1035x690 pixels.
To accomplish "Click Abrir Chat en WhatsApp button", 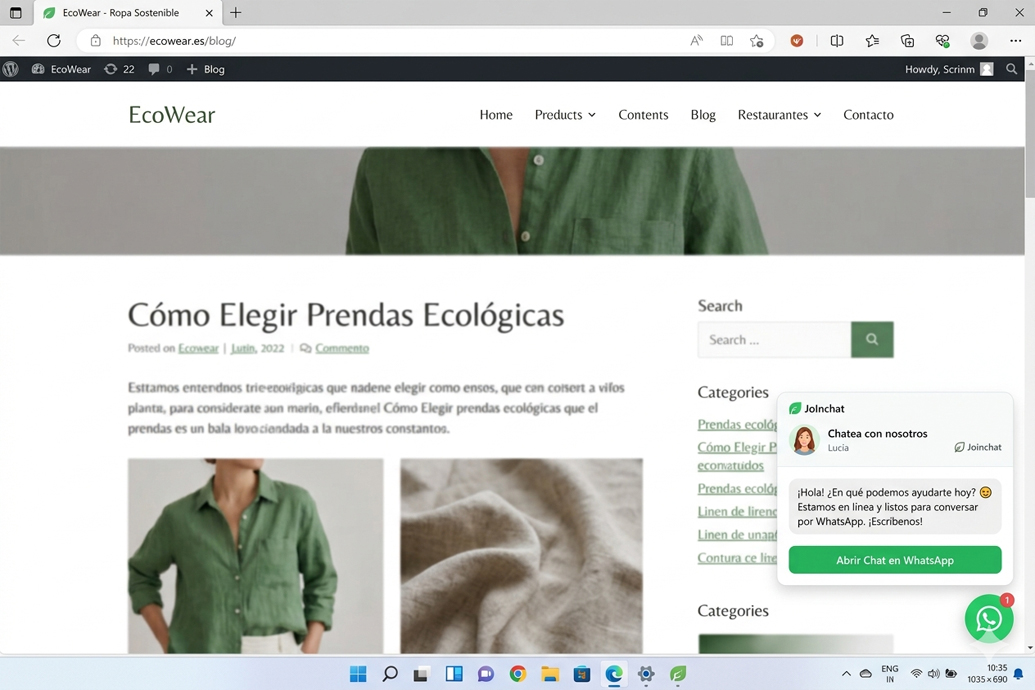I will pyautogui.click(x=894, y=560).
